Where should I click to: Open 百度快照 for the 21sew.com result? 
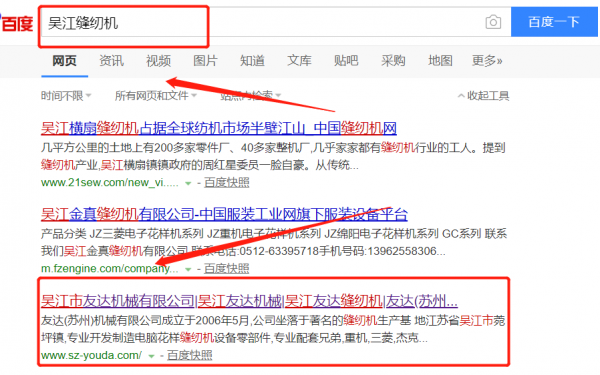[x=227, y=183]
